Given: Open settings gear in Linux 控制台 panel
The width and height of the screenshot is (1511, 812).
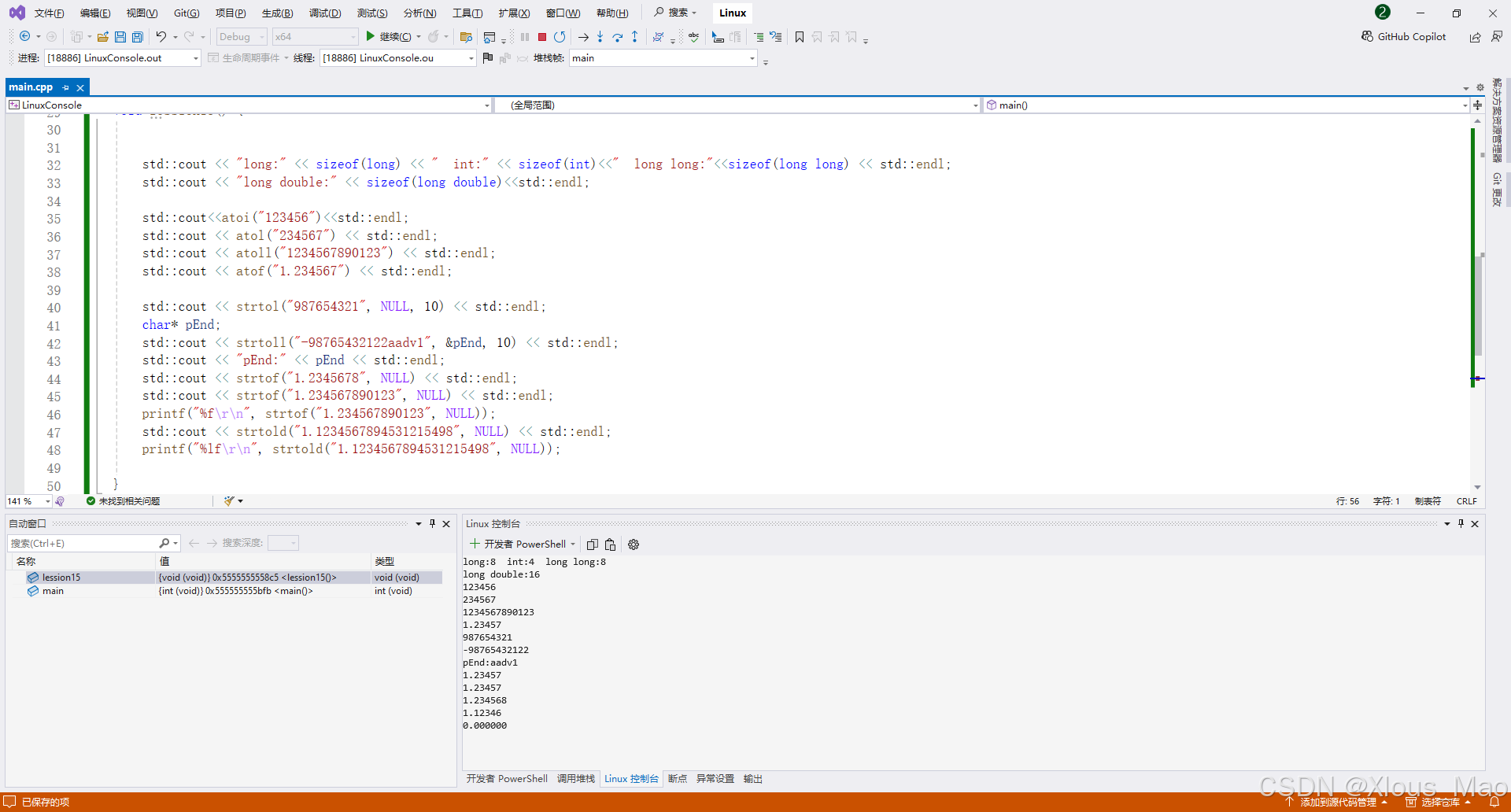Looking at the screenshot, I should click(x=634, y=544).
